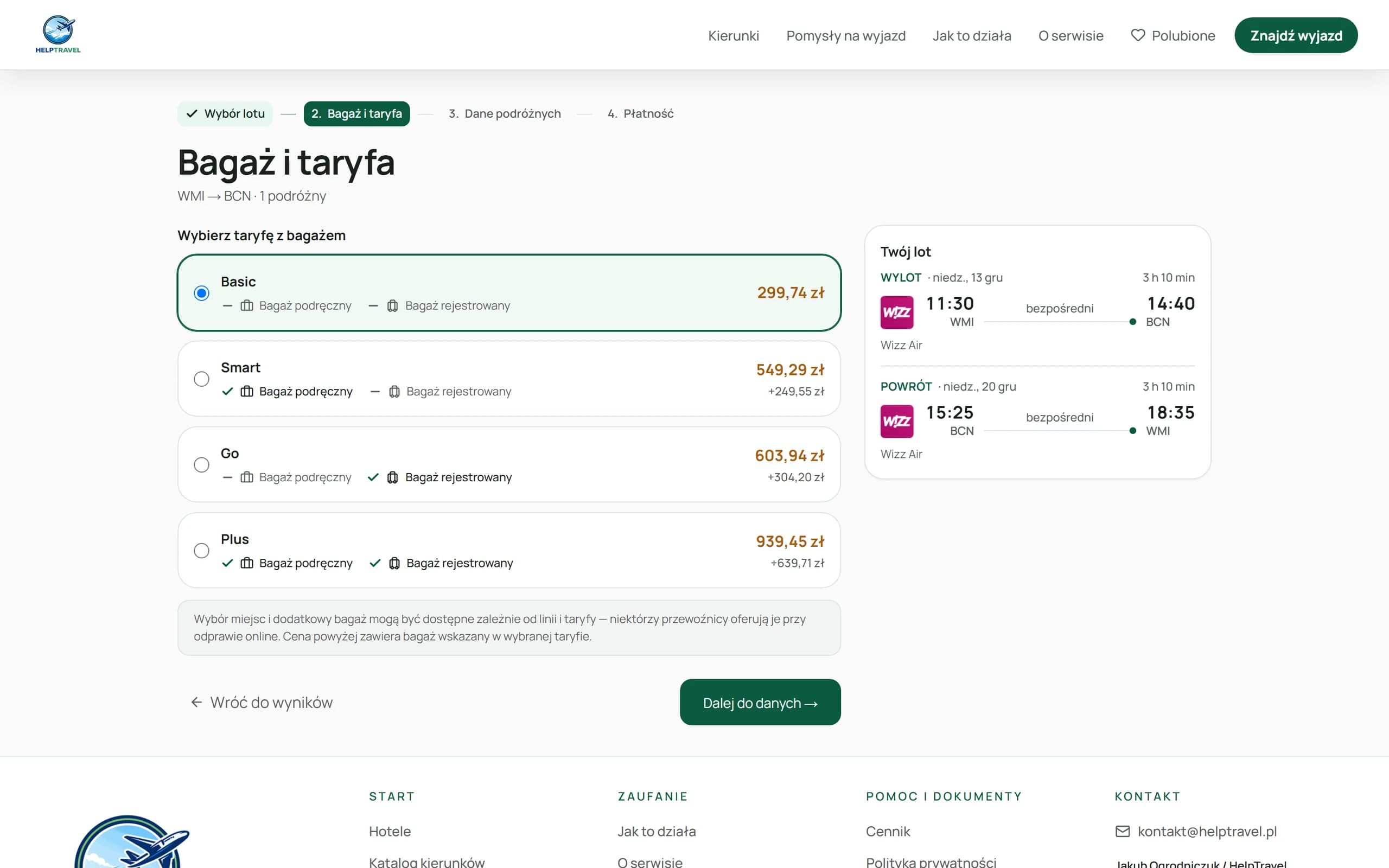1389x868 pixels.
Task: Click the hand luggage icon in Basic row
Action: pyautogui.click(x=247, y=305)
